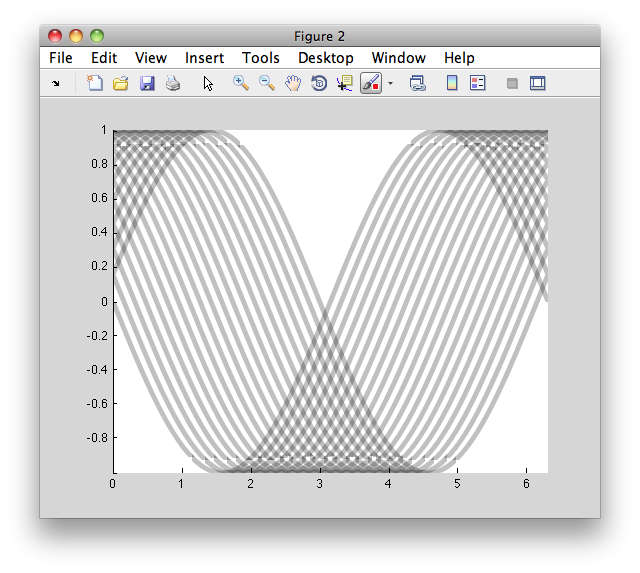640x573 pixels.
Task: Toggle the Link Plot button
Action: [x=417, y=83]
